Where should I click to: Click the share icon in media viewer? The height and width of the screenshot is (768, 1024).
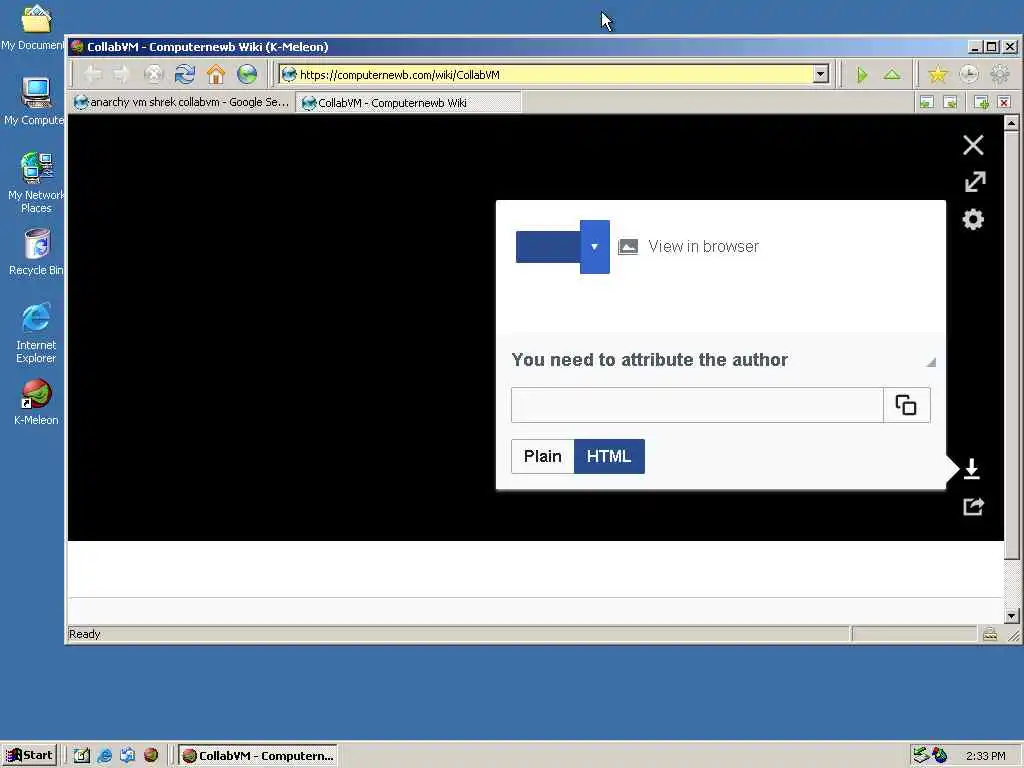point(974,507)
